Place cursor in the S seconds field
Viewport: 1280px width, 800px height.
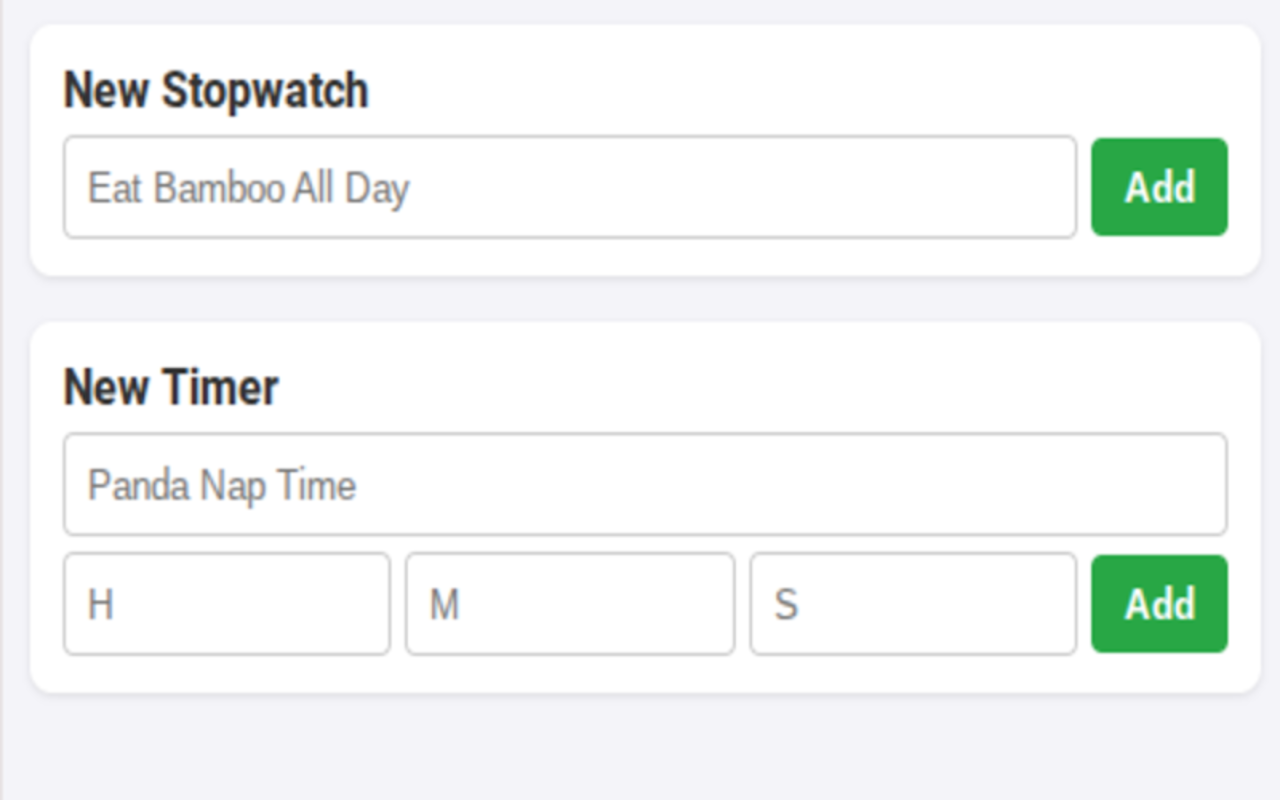click(913, 604)
